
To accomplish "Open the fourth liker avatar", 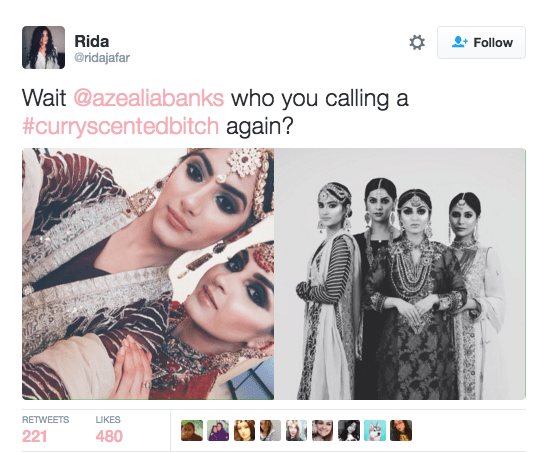I will pos(270,430).
